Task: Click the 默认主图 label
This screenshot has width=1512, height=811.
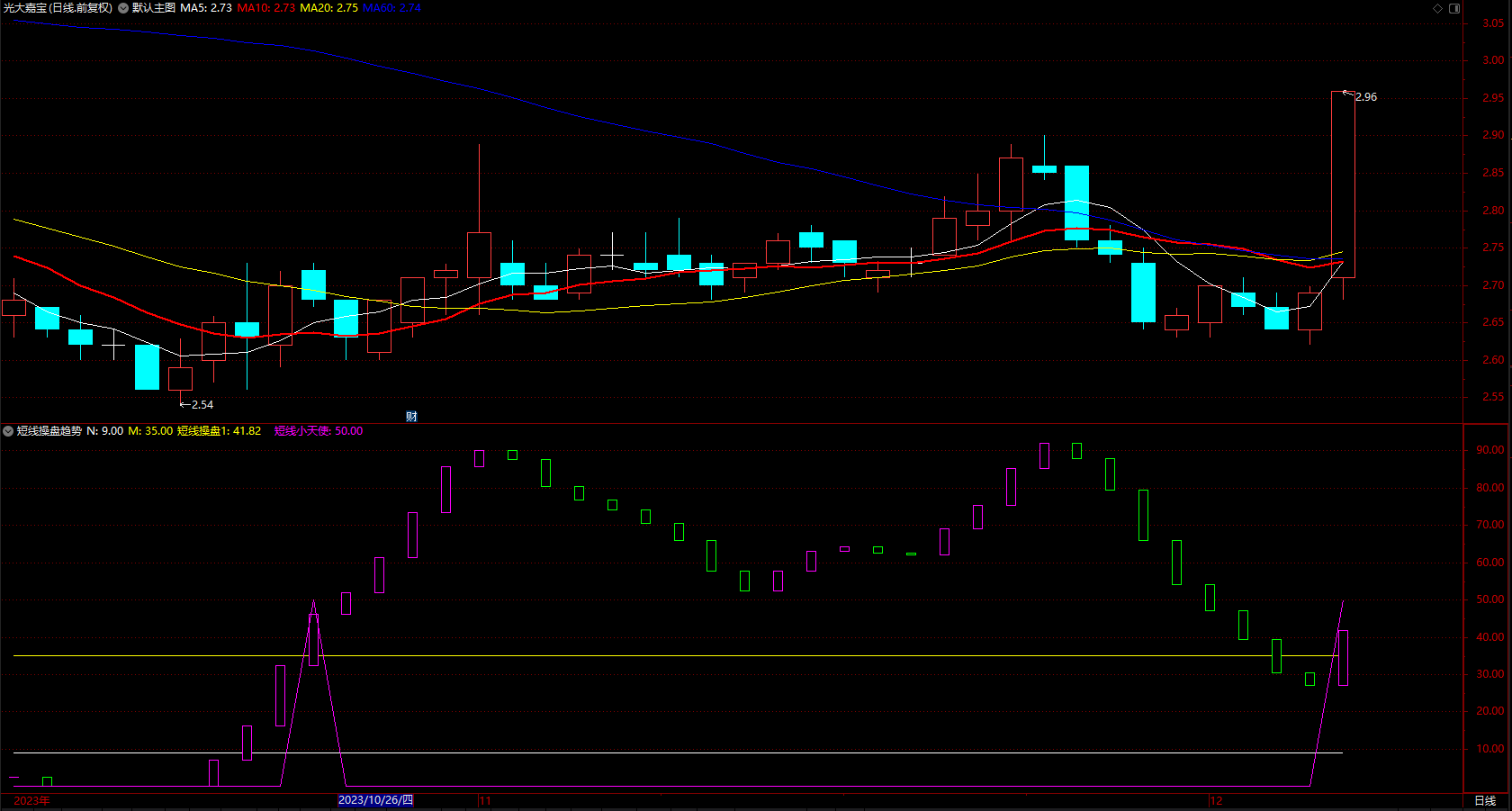Action: (x=154, y=8)
